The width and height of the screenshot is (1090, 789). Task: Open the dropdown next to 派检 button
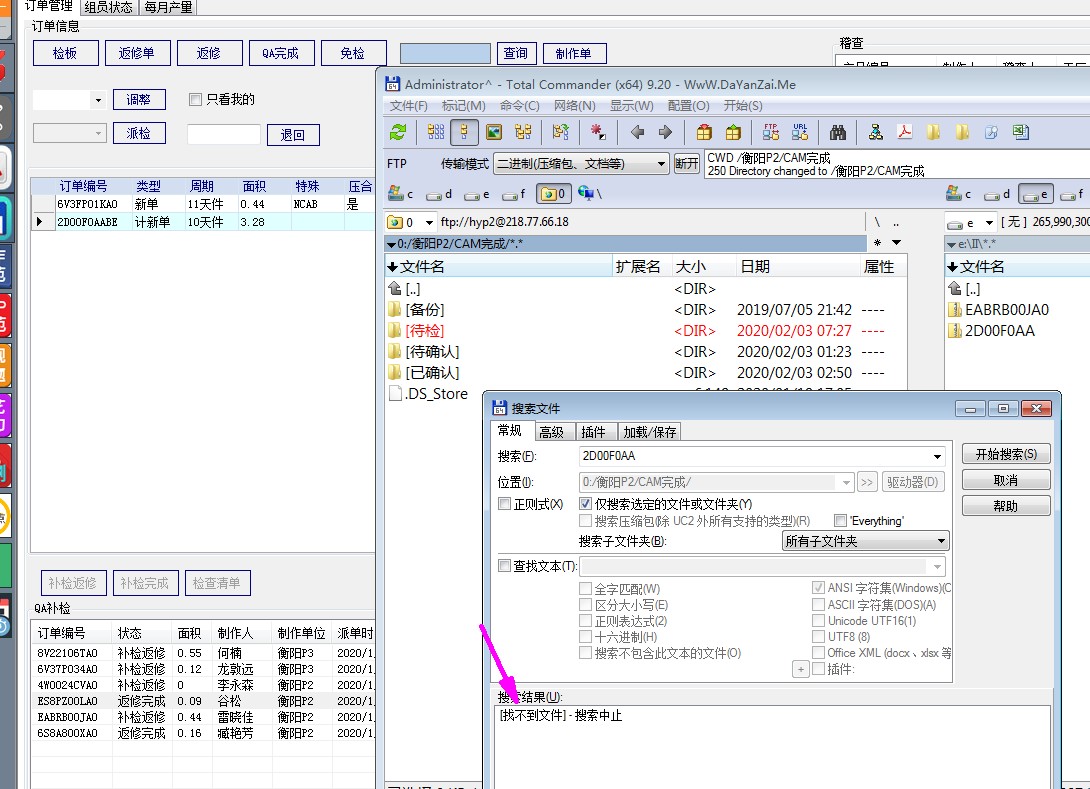[x=98, y=133]
